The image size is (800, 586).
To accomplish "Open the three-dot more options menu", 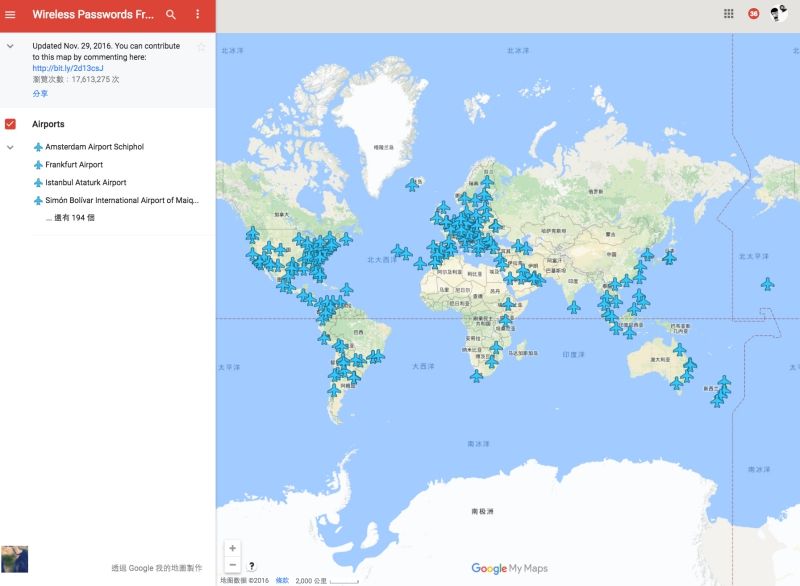I will 197,15.
